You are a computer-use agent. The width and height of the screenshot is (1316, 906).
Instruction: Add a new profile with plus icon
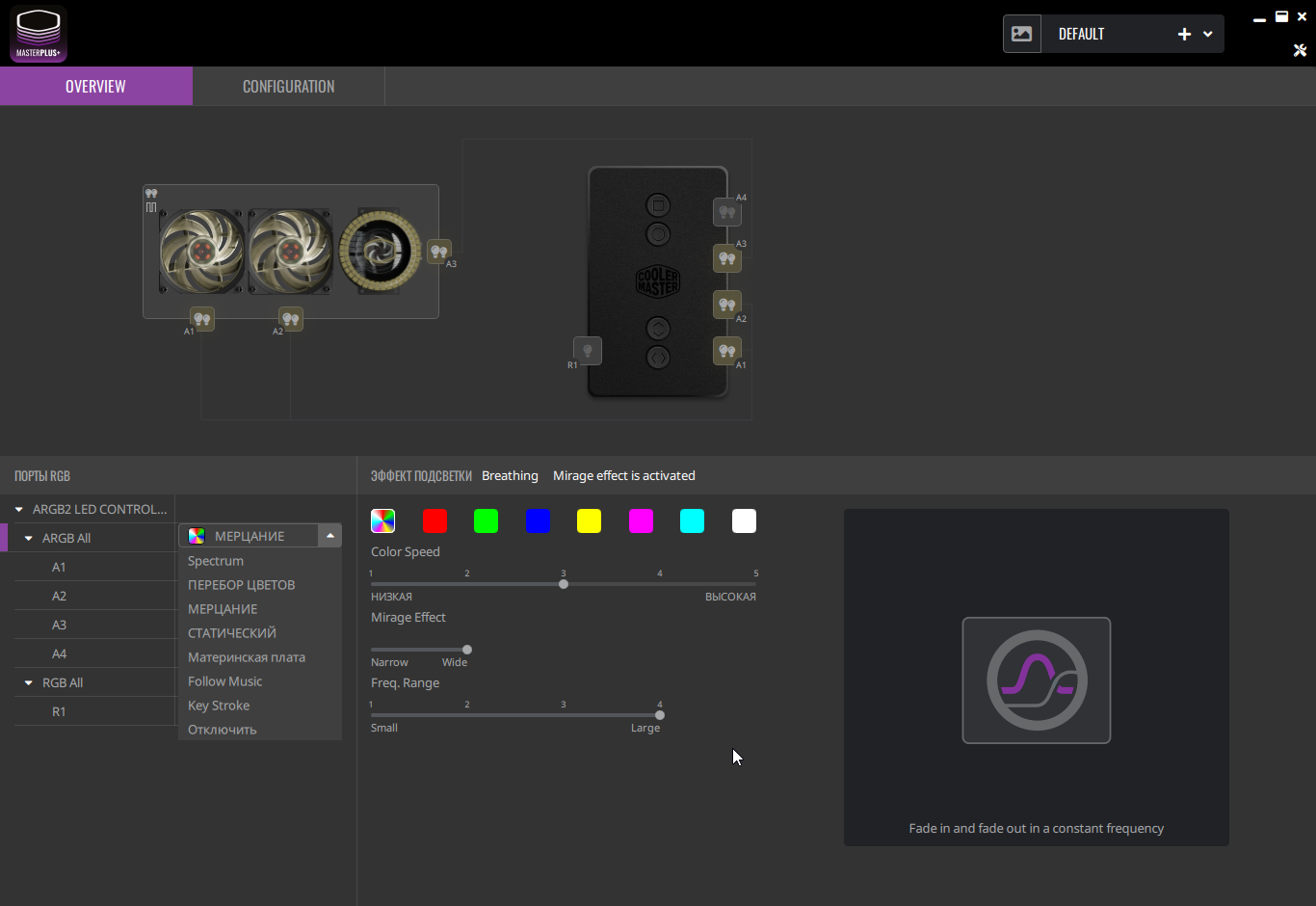point(1184,34)
